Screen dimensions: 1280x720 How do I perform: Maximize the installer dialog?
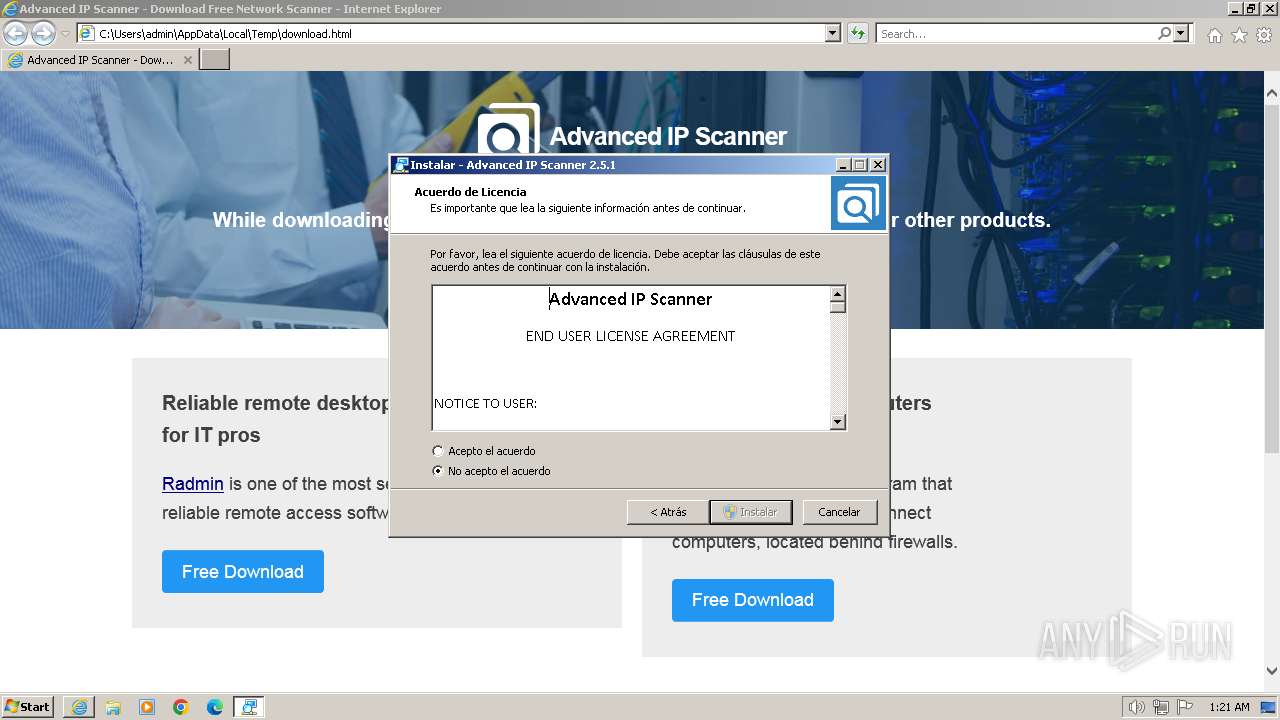click(860, 165)
